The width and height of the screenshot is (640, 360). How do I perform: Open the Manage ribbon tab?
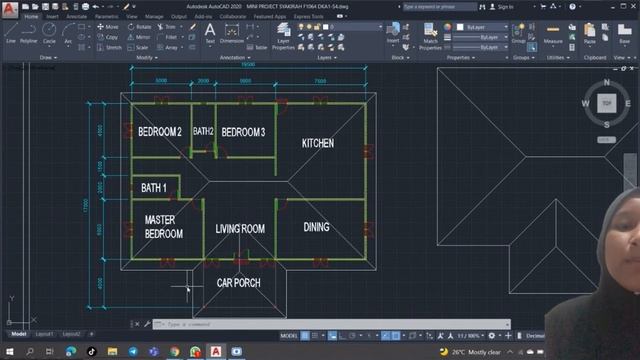[154, 17]
